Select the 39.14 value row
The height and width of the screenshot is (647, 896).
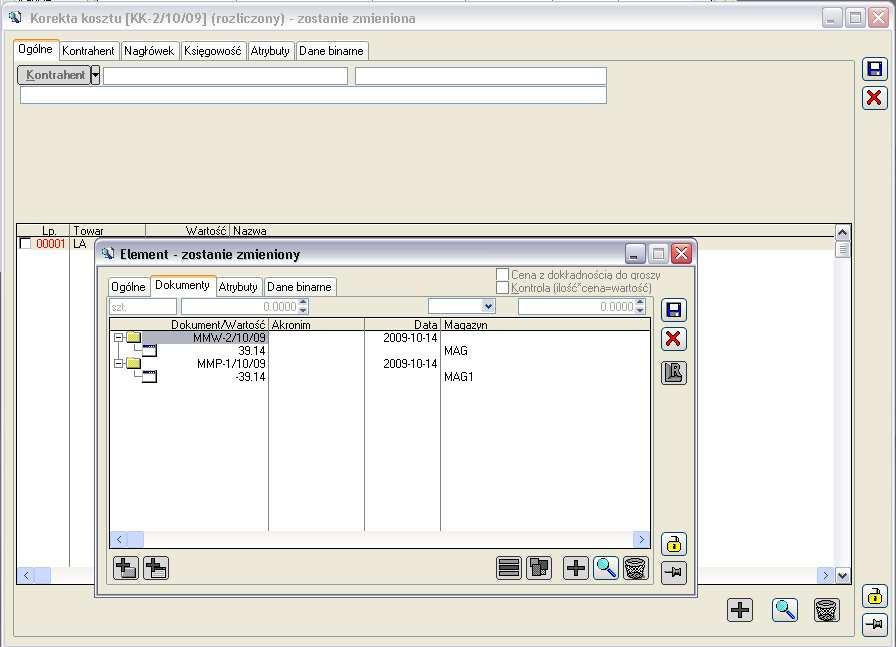pyautogui.click(x=380, y=350)
